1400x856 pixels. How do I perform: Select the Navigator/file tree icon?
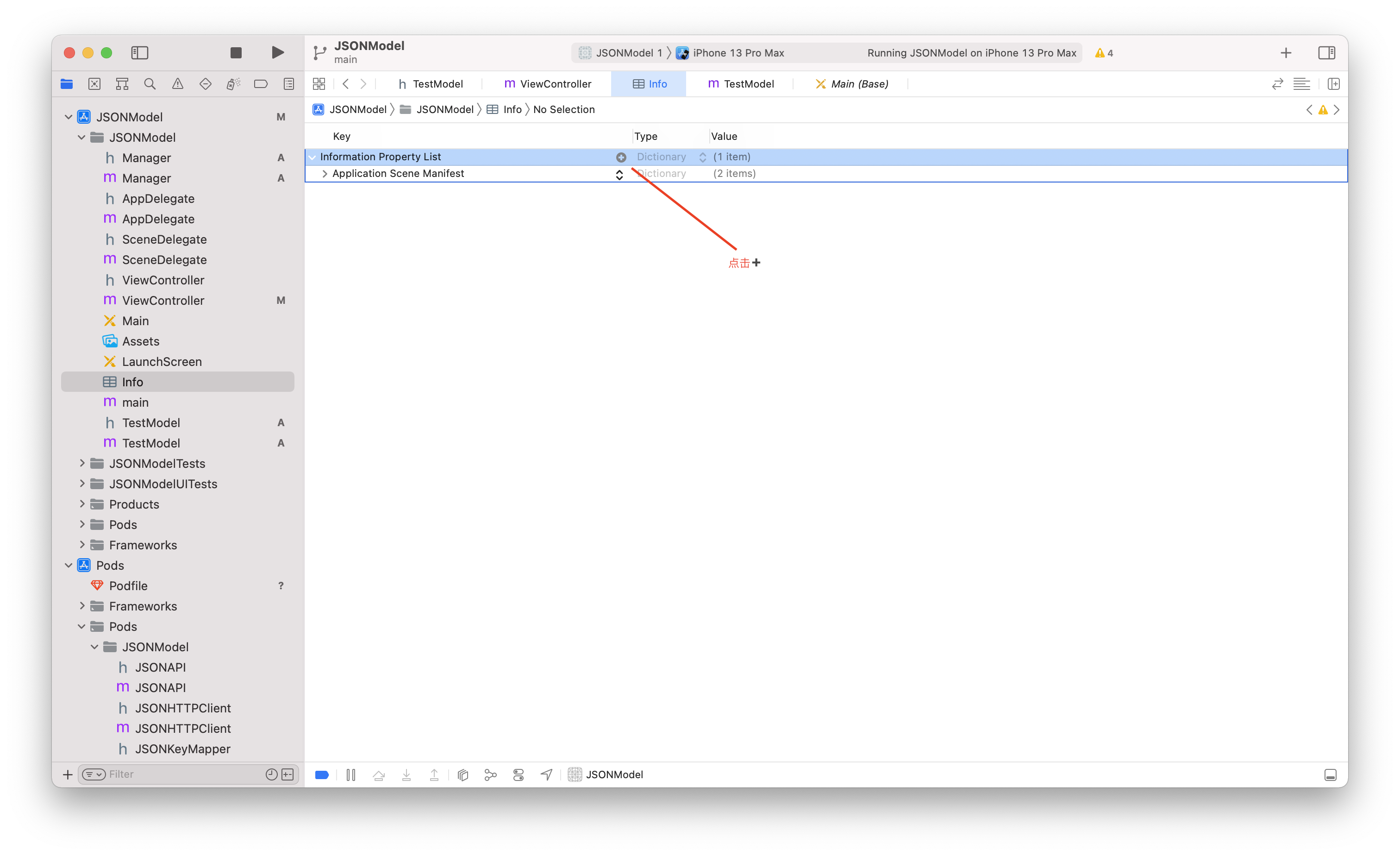(x=66, y=84)
